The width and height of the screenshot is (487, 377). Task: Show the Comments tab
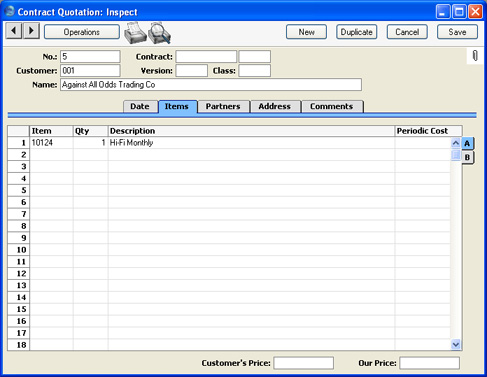(x=332, y=106)
